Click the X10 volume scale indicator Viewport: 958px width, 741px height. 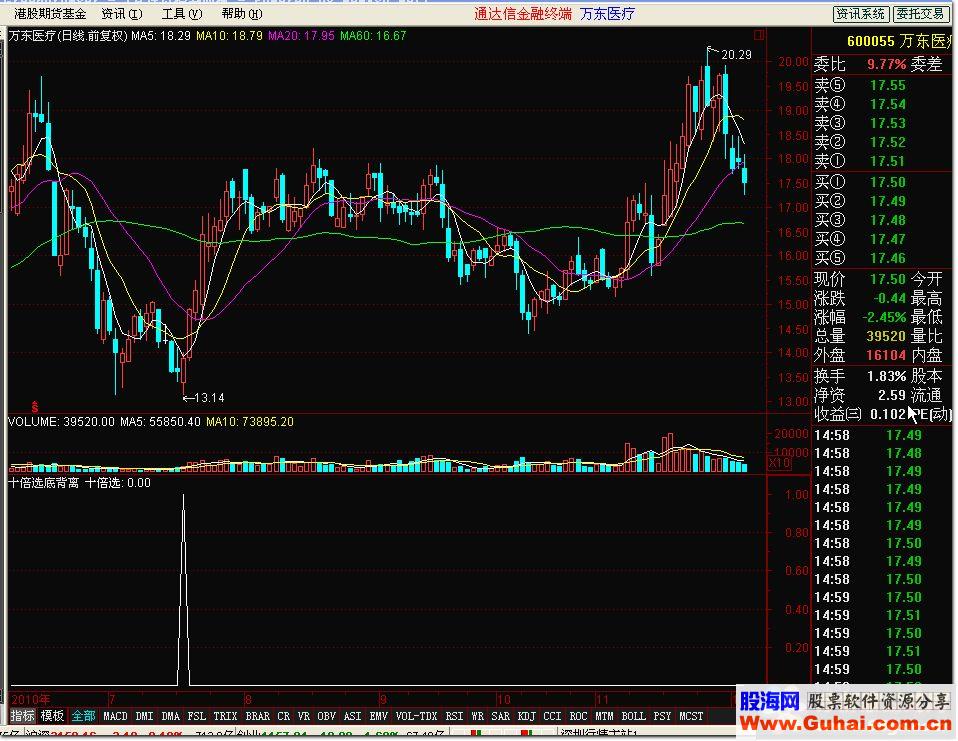[x=779, y=463]
